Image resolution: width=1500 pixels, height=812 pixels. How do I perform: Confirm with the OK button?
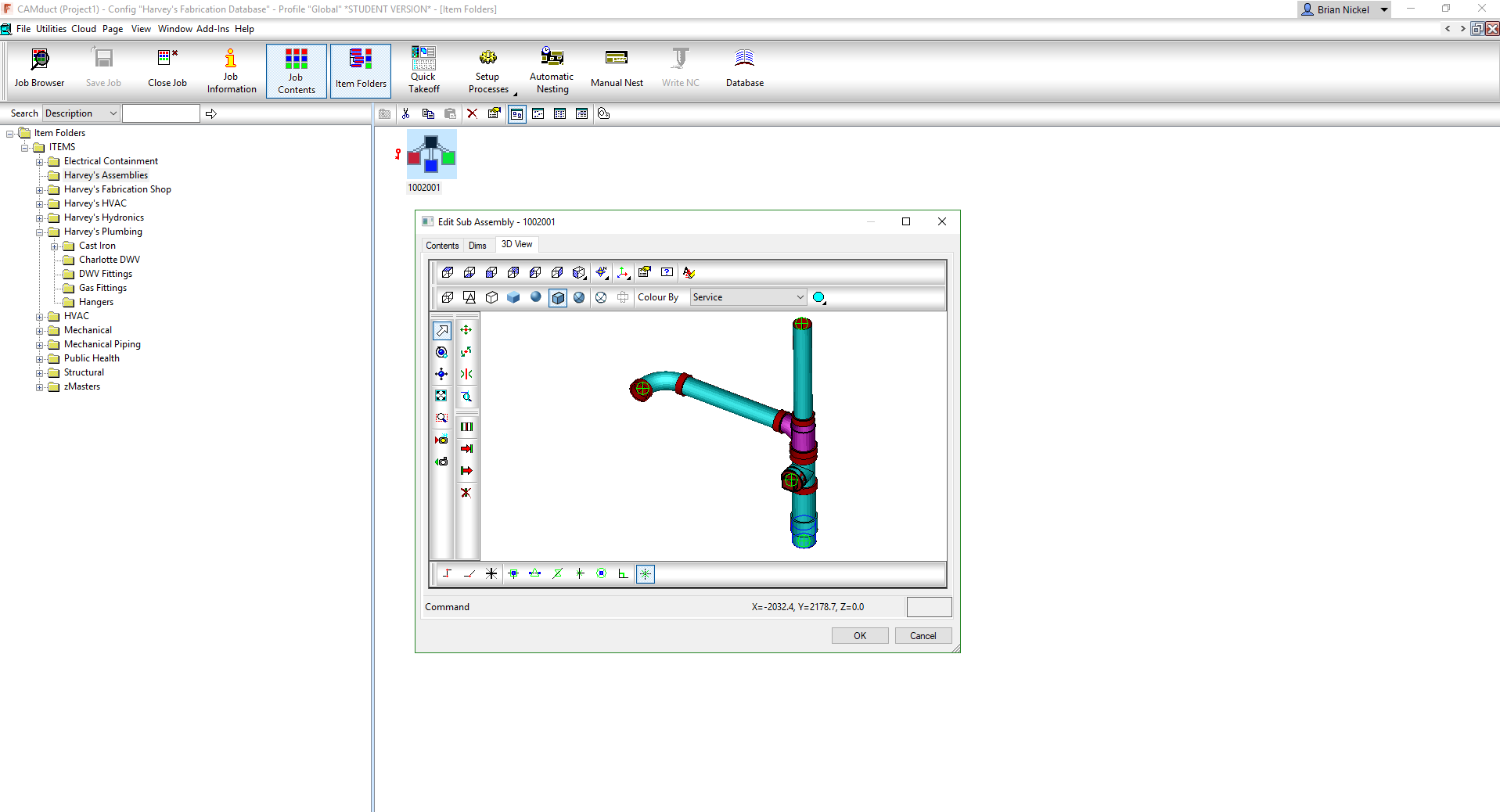pyautogui.click(x=859, y=635)
